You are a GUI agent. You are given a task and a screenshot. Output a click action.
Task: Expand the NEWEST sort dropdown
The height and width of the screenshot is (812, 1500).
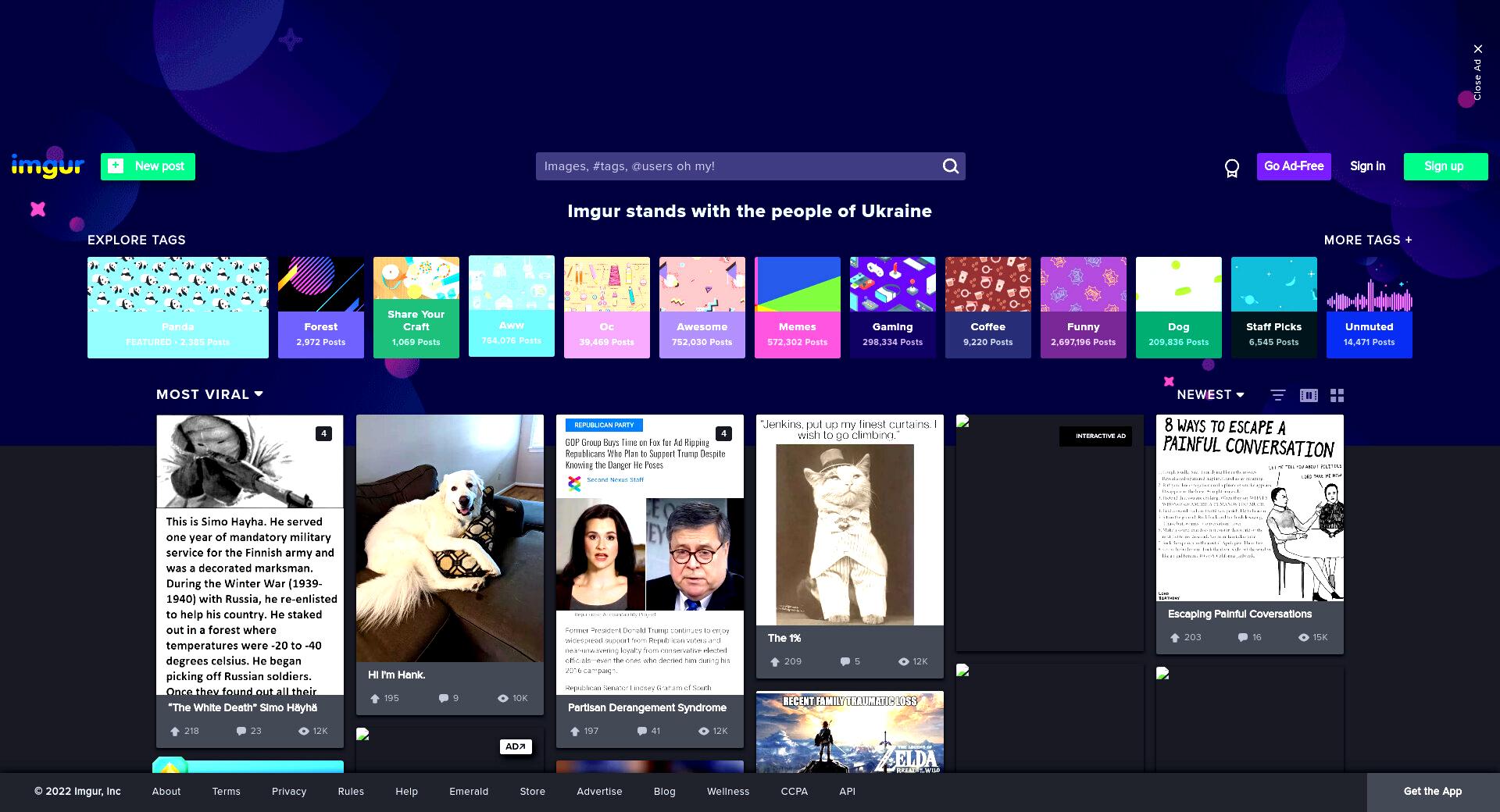[x=1210, y=395]
